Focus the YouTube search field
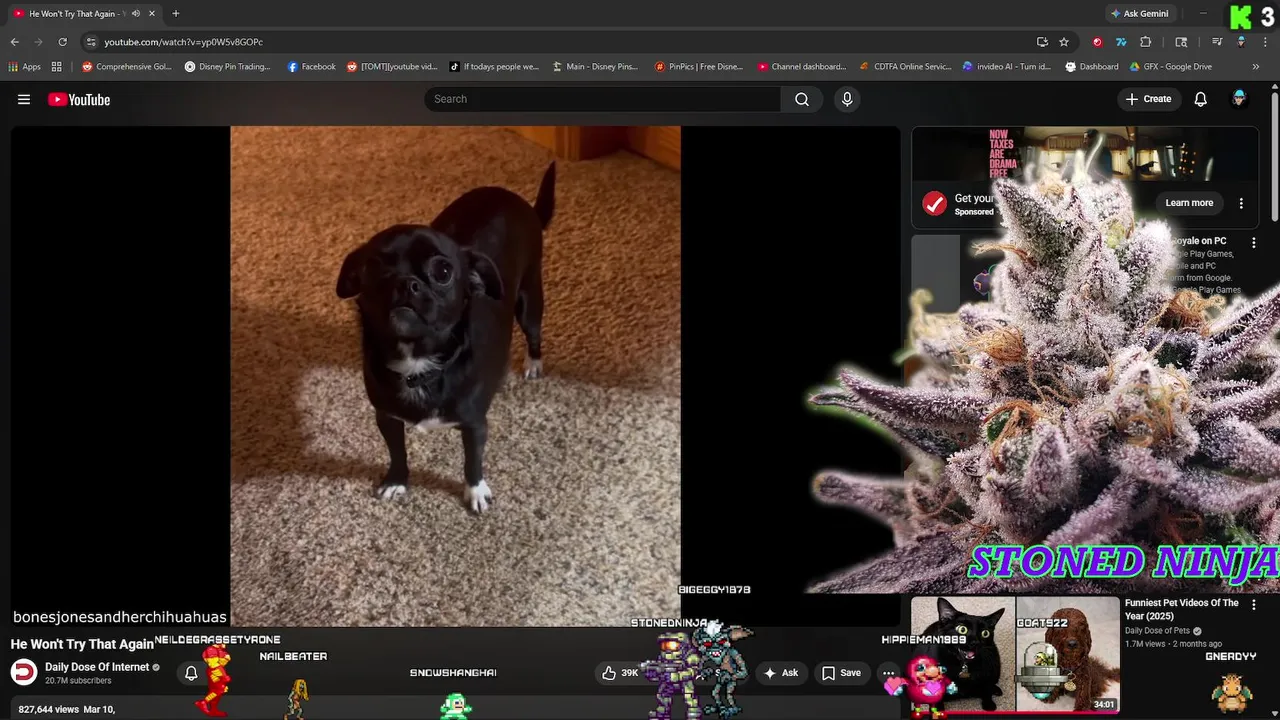Screen dimensions: 1280x720 click(x=603, y=99)
